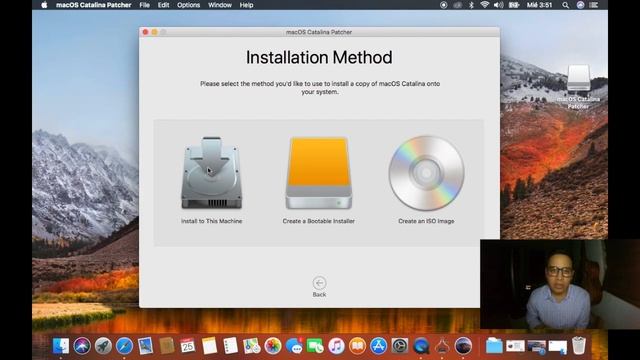Launch Siri from the dock

[x=82, y=346]
